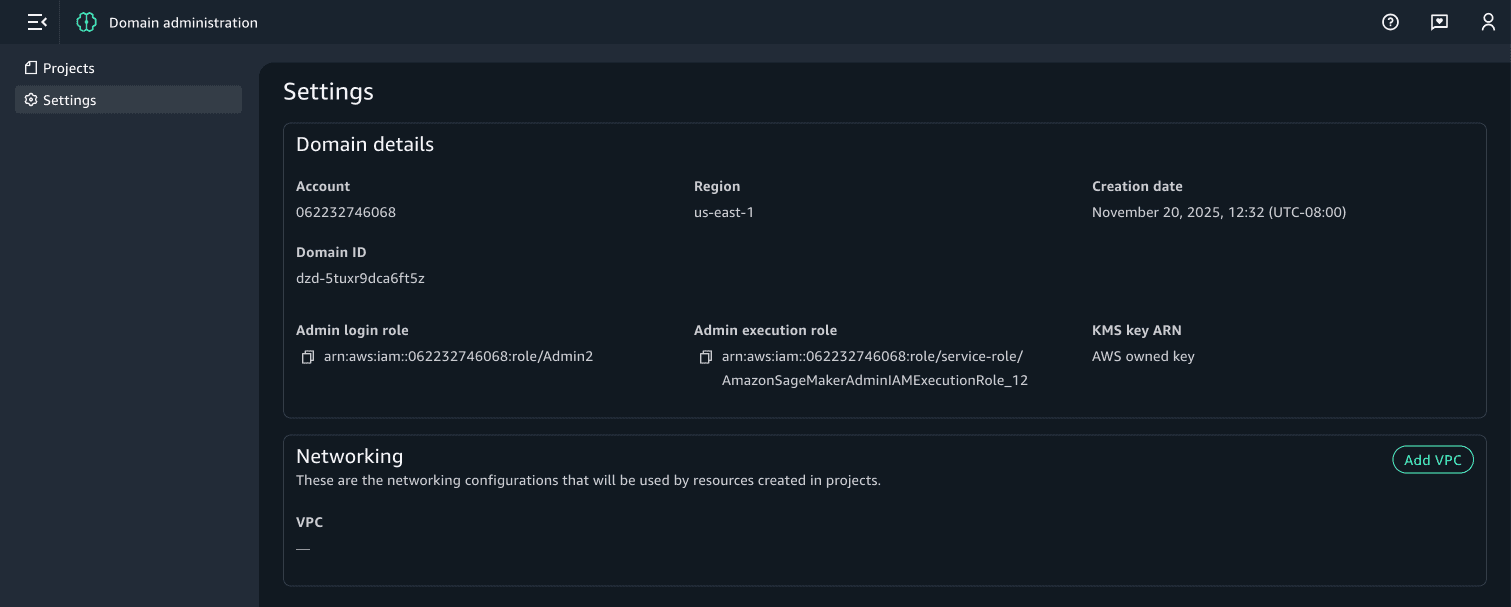Click the Admin execution role label

point(765,330)
